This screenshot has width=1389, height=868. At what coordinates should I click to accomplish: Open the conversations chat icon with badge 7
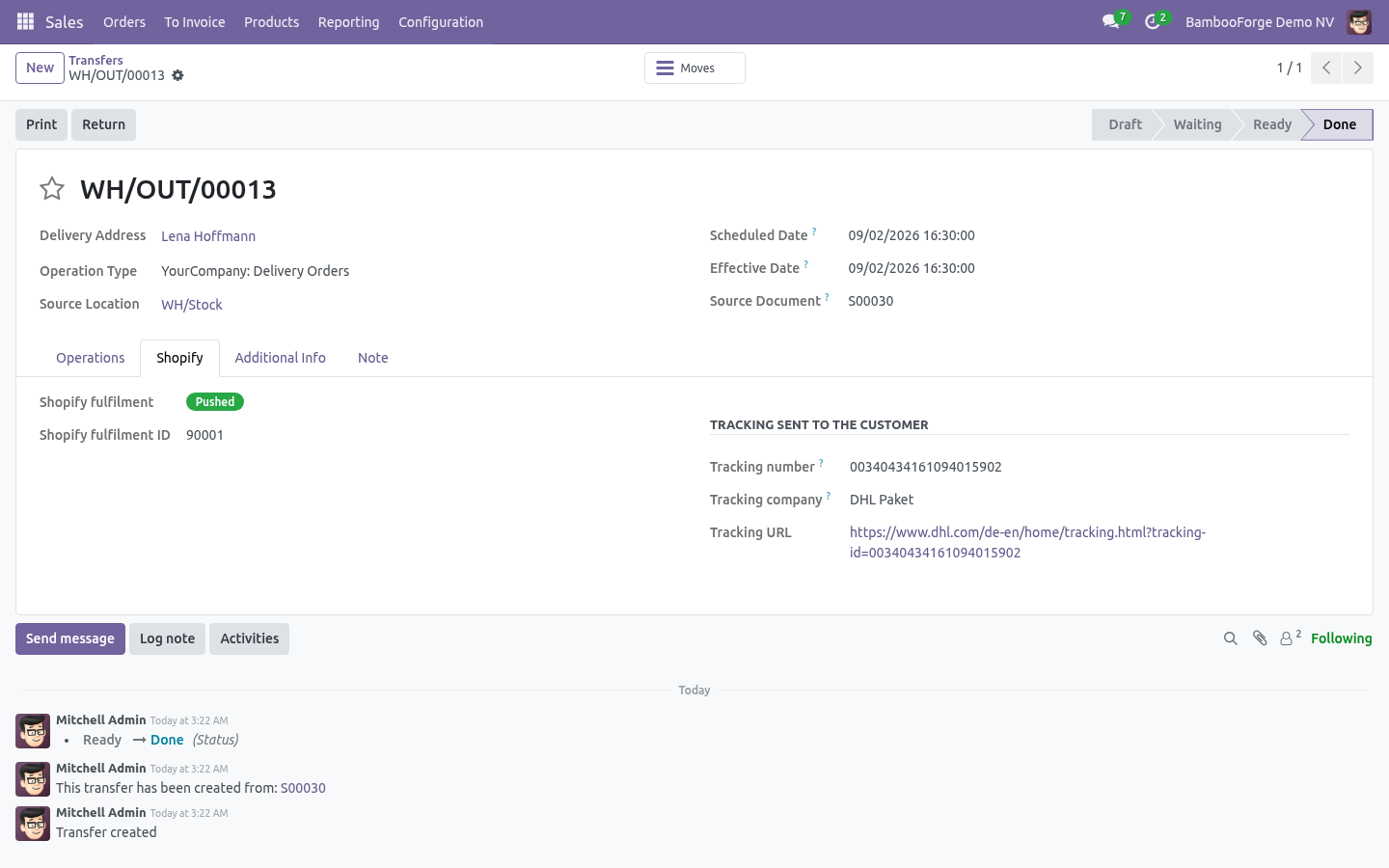pos(1111,21)
